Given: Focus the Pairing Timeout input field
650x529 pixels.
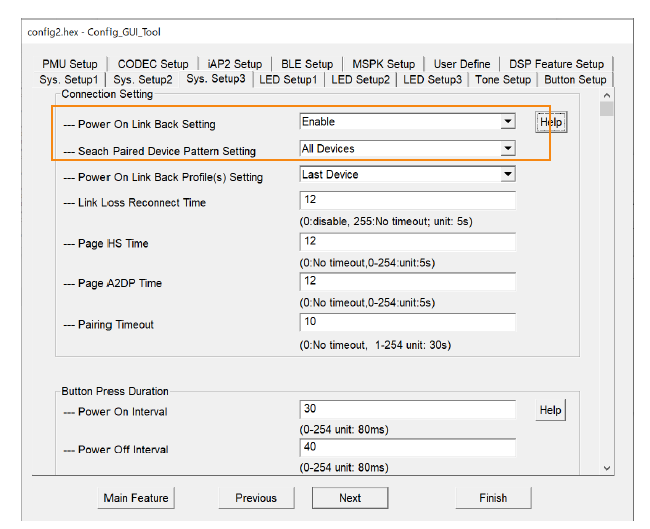Looking at the screenshot, I should tap(407, 322).
